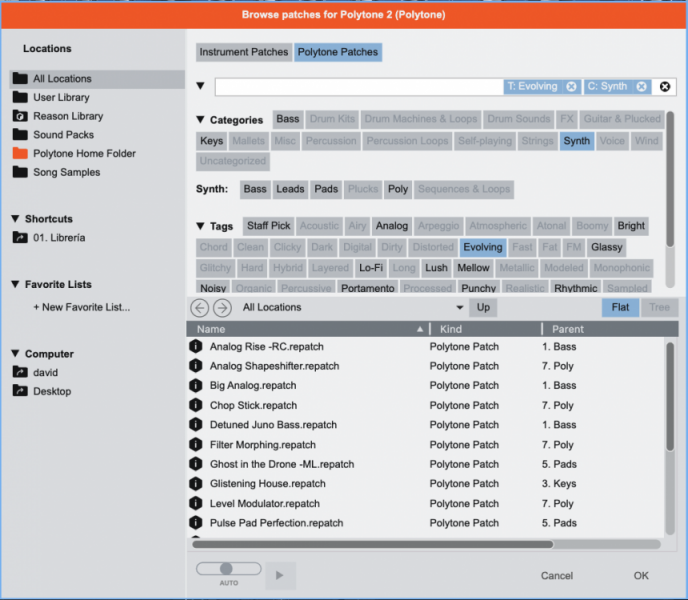Click the Sound Packs folder icon
688x600 pixels.
click(20, 135)
